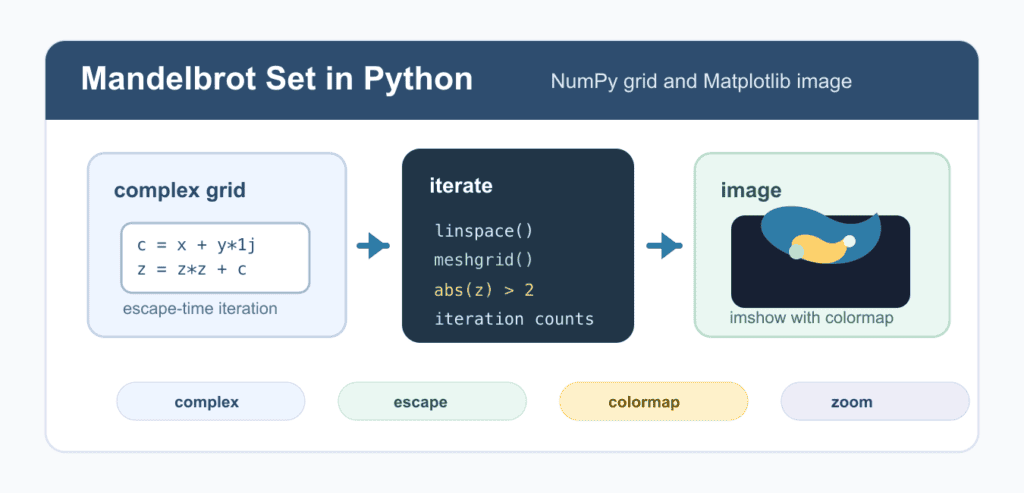Screen dimensions: 1024x493
Task: Click the dark image preview panel
Action: (820, 261)
